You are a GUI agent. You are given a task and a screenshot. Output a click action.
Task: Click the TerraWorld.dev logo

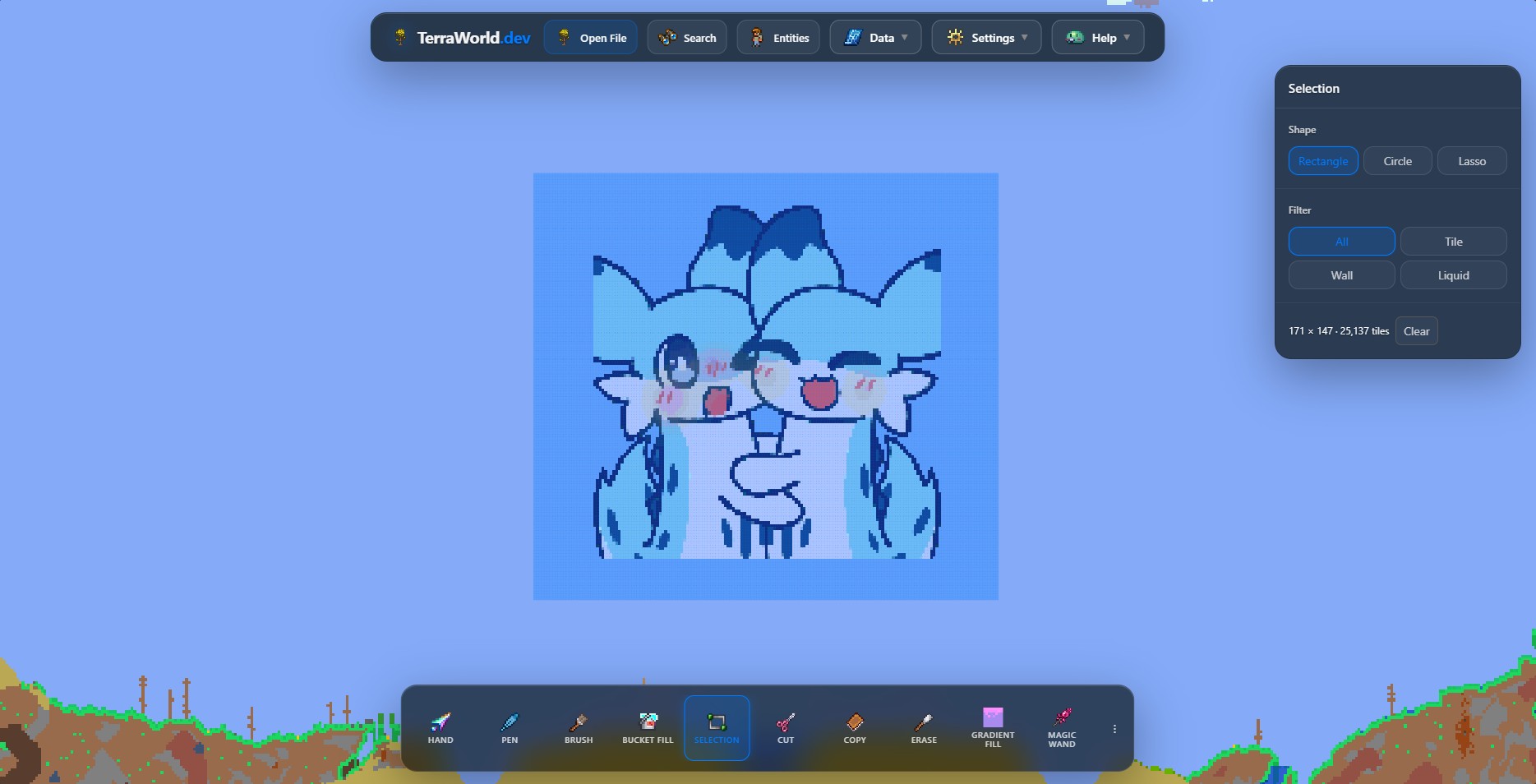tap(462, 38)
